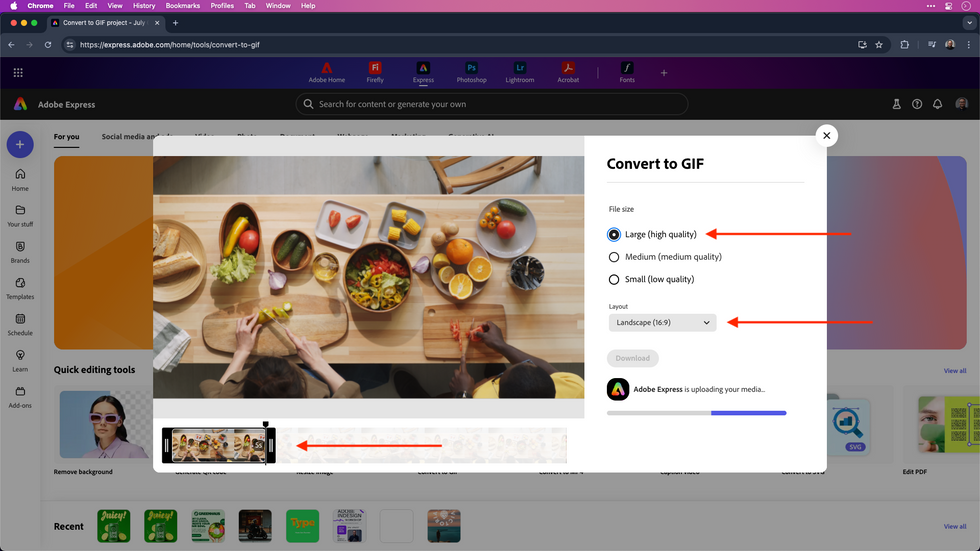Close the Convert to GIF dialog

click(x=826, y=136)
